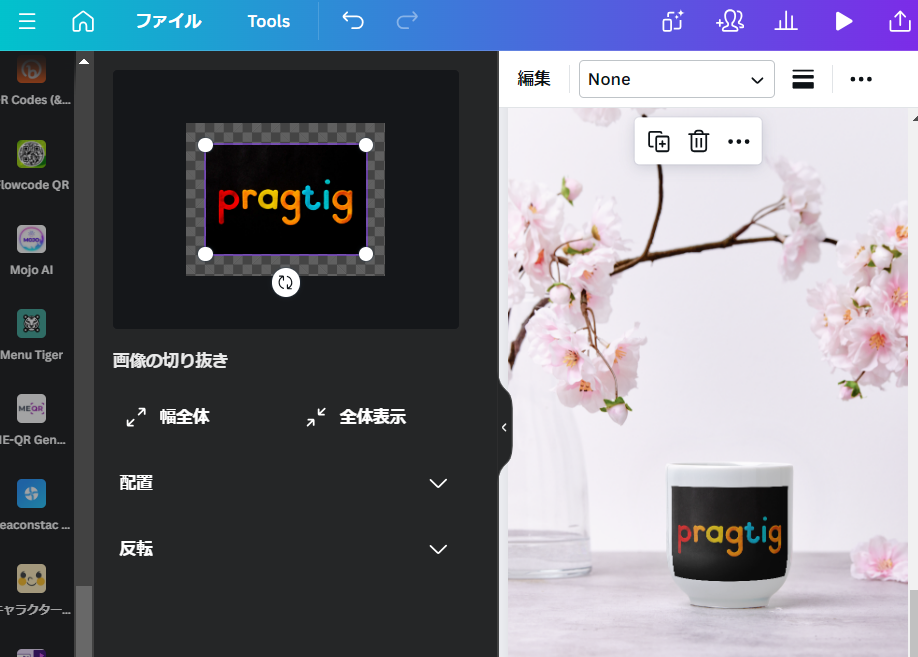This screenshot has width=918, height=657.
Task: Open the hamburger main menu
Action: pyautogui.click(x=27, y=22)
